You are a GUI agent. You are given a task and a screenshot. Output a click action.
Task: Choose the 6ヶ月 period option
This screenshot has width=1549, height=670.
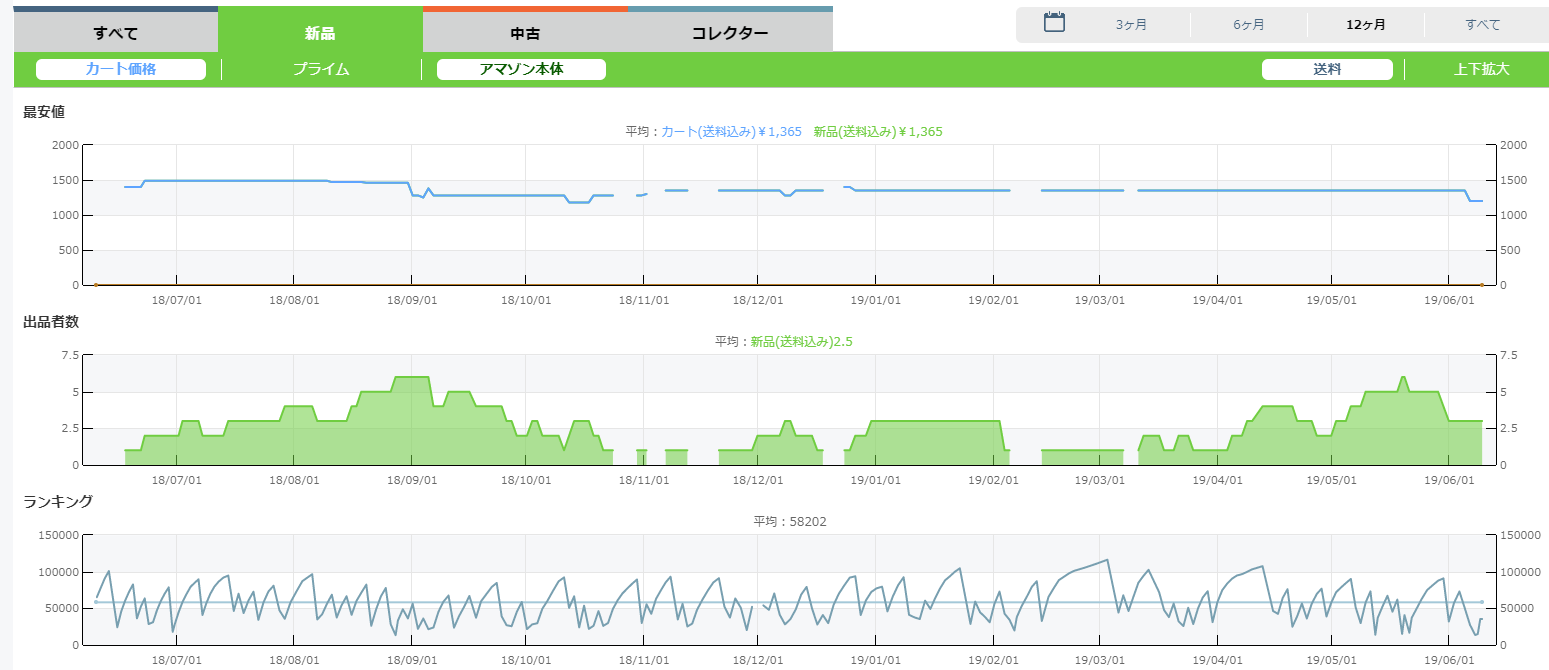(1248, 25)
